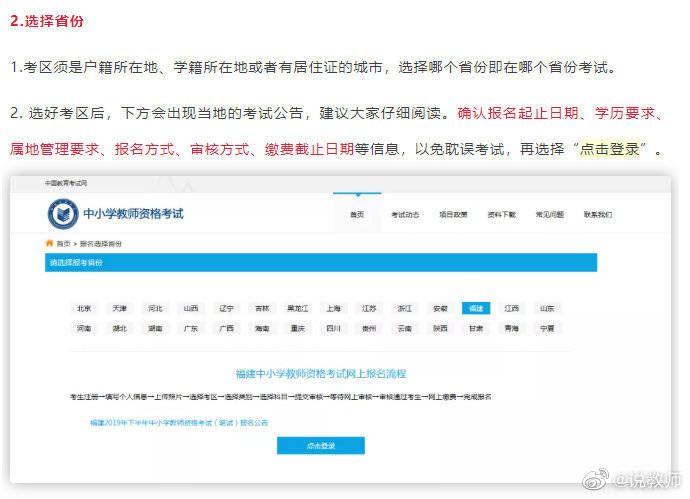Select the 湖南 province button
Image resolution: width=690 pixels, height=499 pixels.
point(155,328)
